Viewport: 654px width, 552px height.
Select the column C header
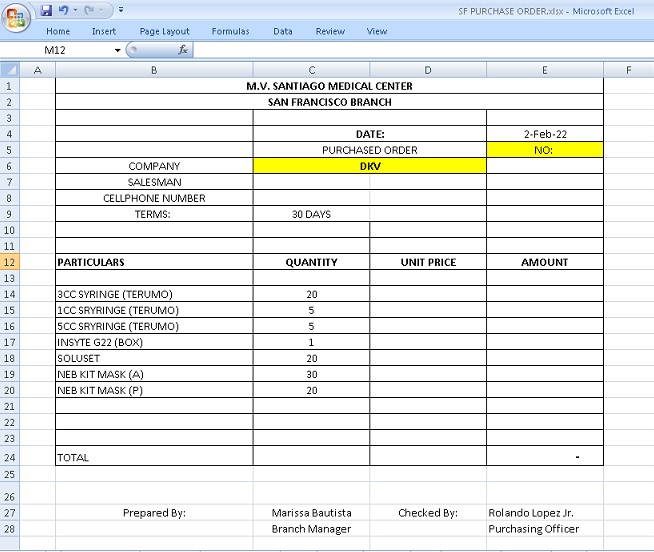pyautogui.click(x=312, y=70)
